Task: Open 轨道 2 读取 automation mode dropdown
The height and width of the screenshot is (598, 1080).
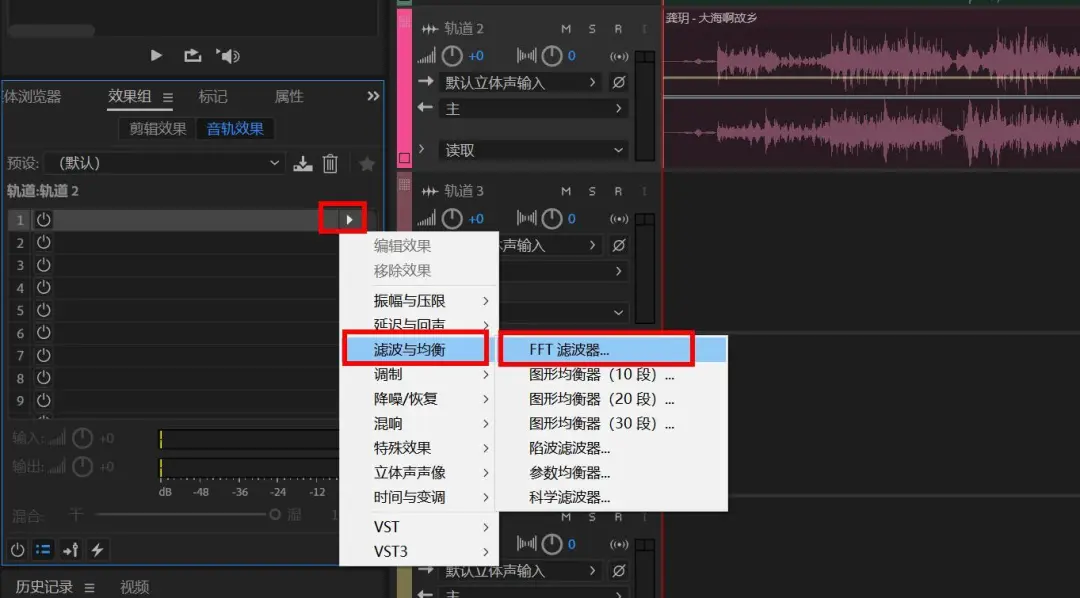Action: coord(534,150)
